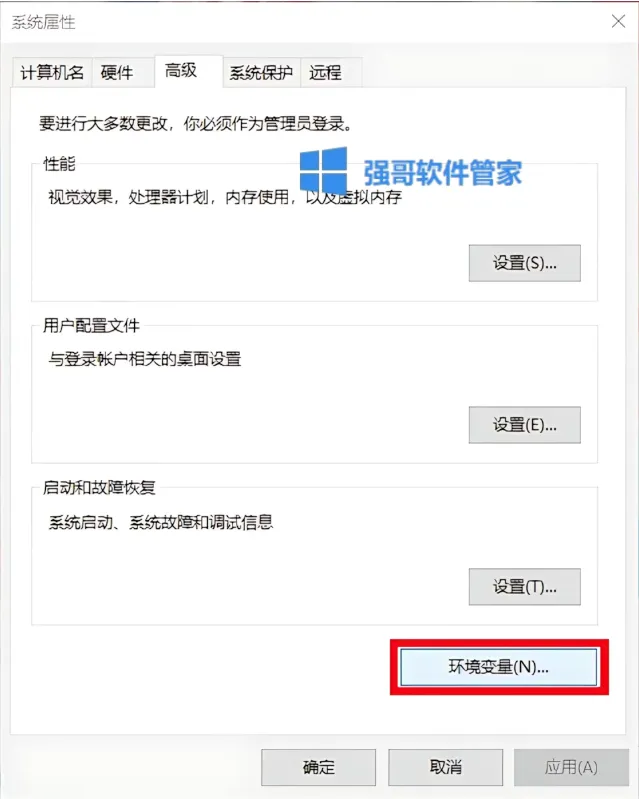Screen dimensions: 639x799
Task: Select the 高级 tab
Action: (181, 70)
